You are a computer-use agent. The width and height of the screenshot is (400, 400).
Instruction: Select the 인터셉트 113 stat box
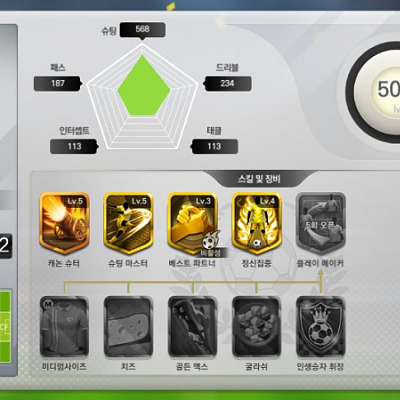[x=74, y=146]
